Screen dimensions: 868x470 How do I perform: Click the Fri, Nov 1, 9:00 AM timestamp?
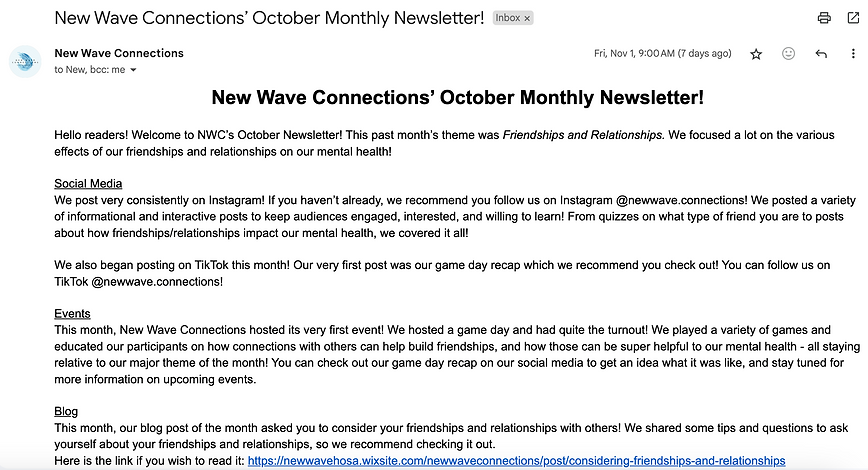[x=663, y=53]
